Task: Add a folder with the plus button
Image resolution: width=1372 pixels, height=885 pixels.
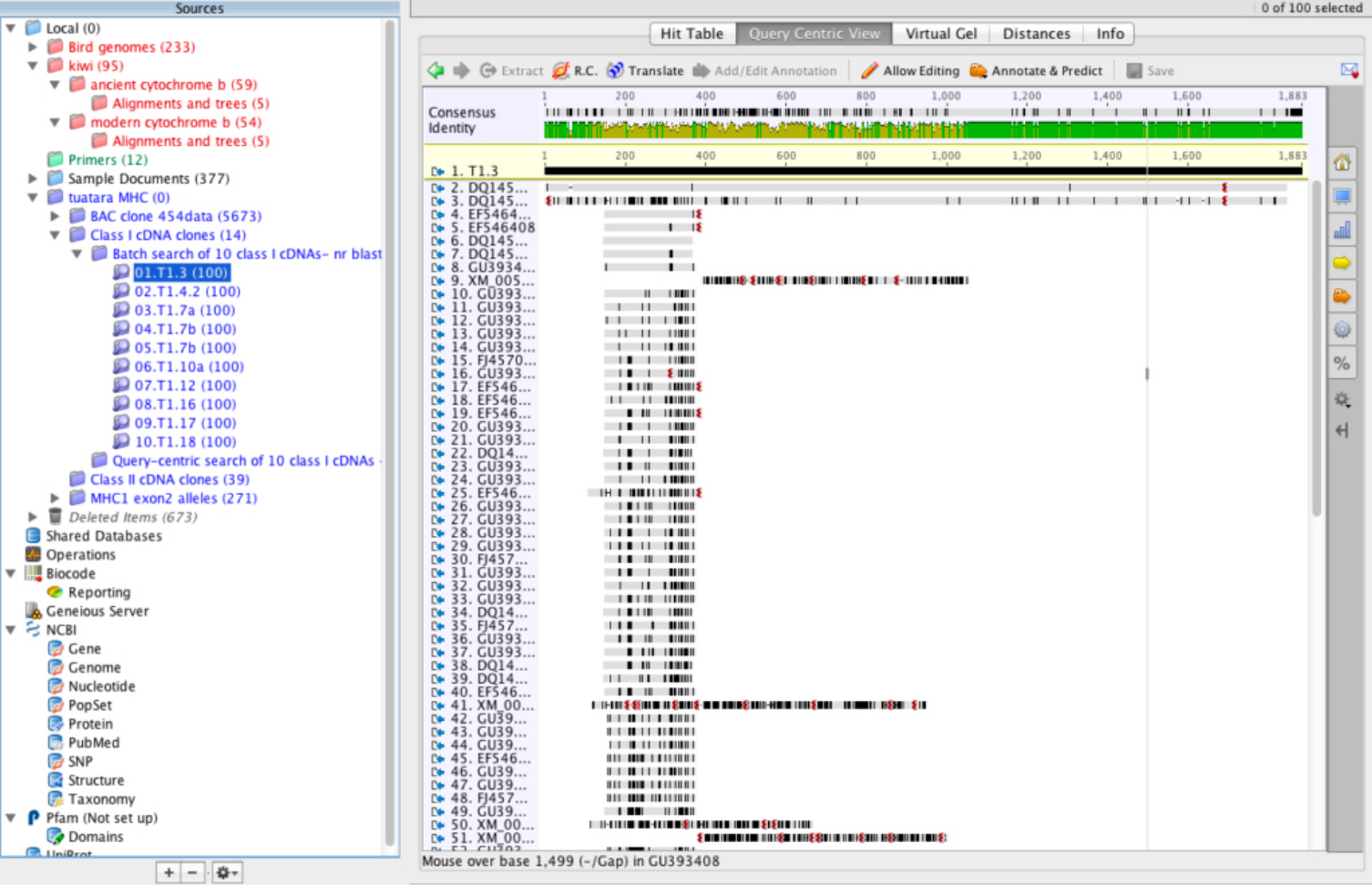Action: [169, 872]
